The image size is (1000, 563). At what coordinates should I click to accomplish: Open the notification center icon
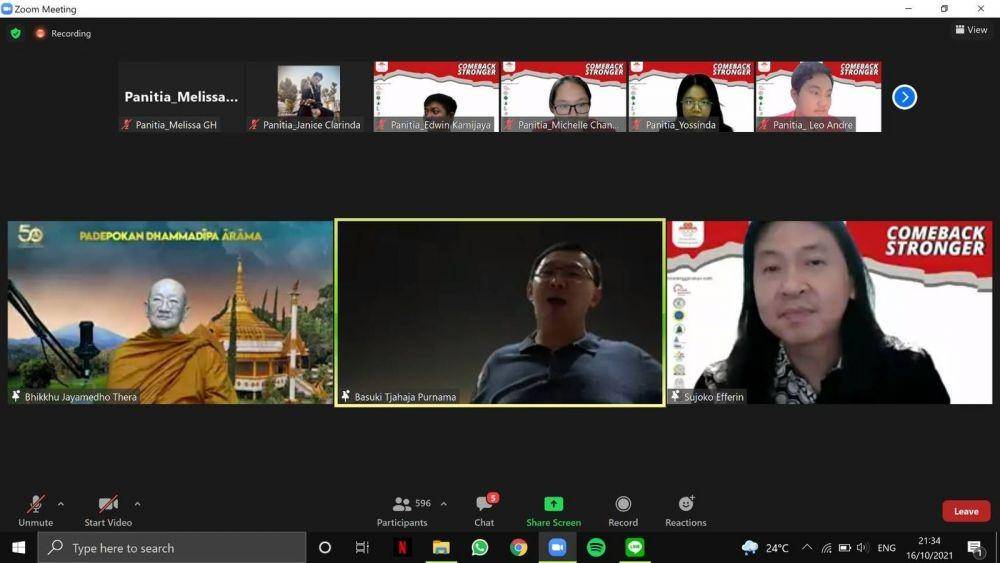(974, 548)
